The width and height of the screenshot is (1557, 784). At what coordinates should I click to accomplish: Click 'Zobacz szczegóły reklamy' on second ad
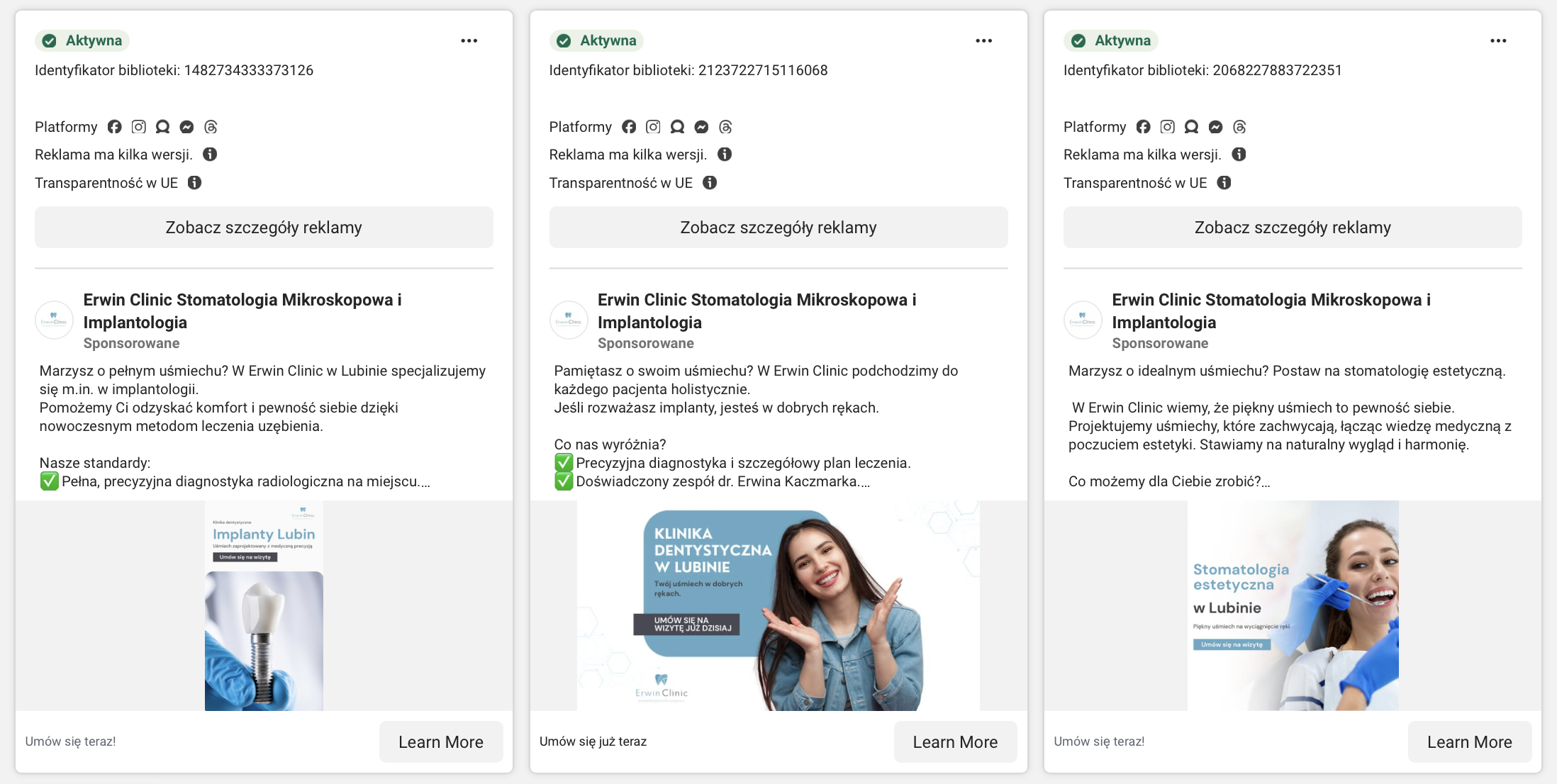[x=778, y=228]
